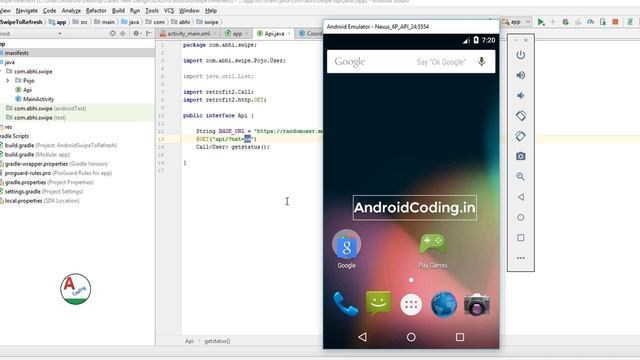Screen dimensions: 640x360
Task: Click the emulator sidebar home circle
Action: click(520, 217)
